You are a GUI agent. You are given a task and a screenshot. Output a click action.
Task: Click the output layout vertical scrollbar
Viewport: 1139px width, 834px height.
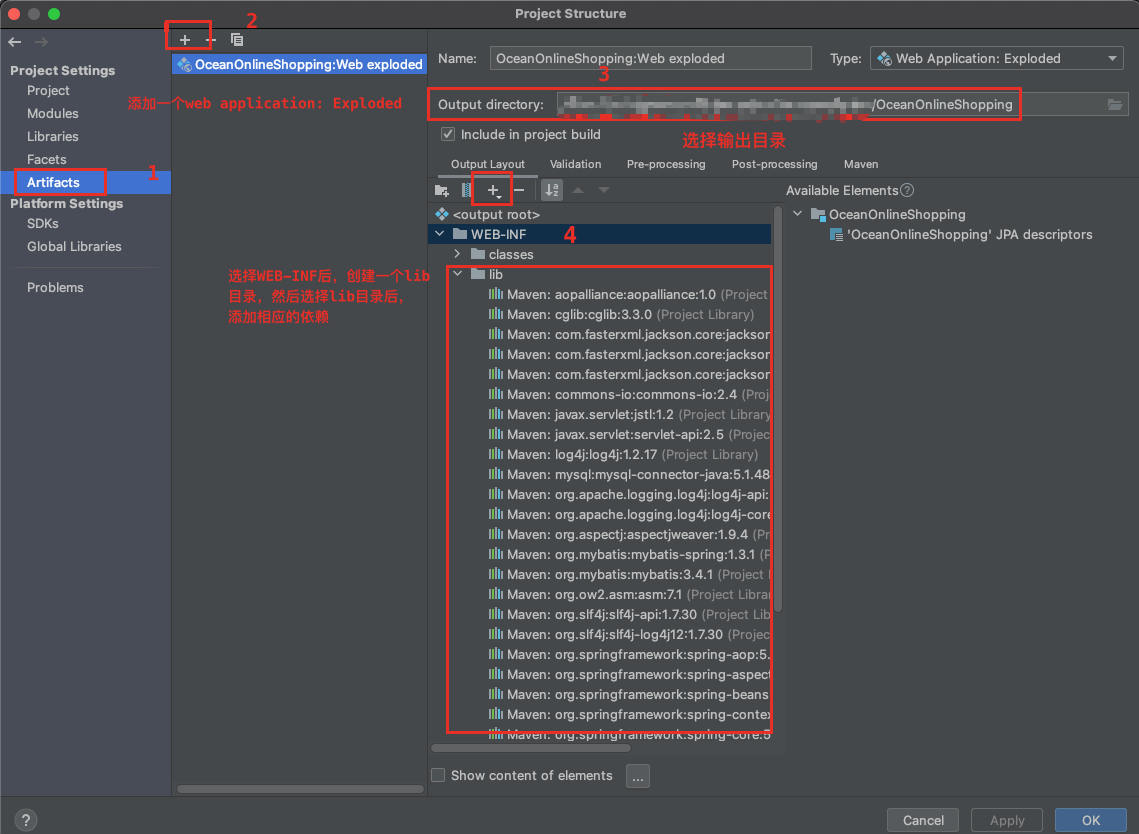(777, 408)
